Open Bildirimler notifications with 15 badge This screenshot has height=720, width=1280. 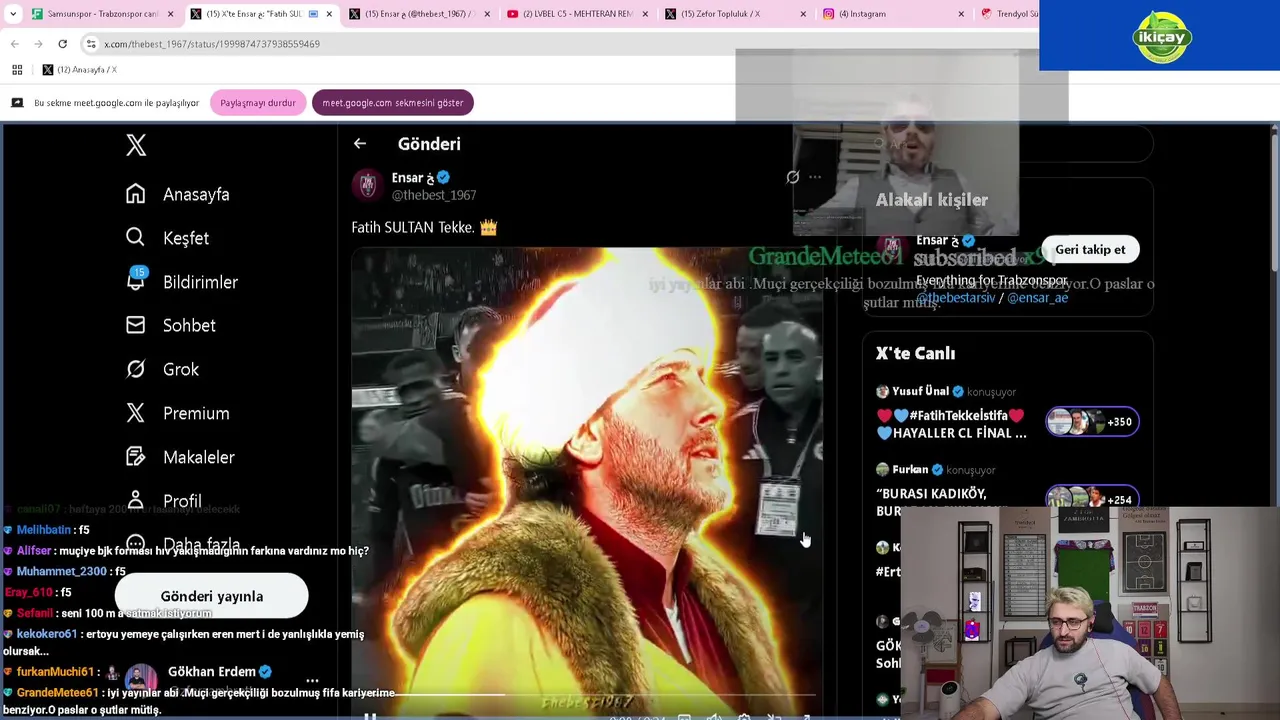pos(182,281)
